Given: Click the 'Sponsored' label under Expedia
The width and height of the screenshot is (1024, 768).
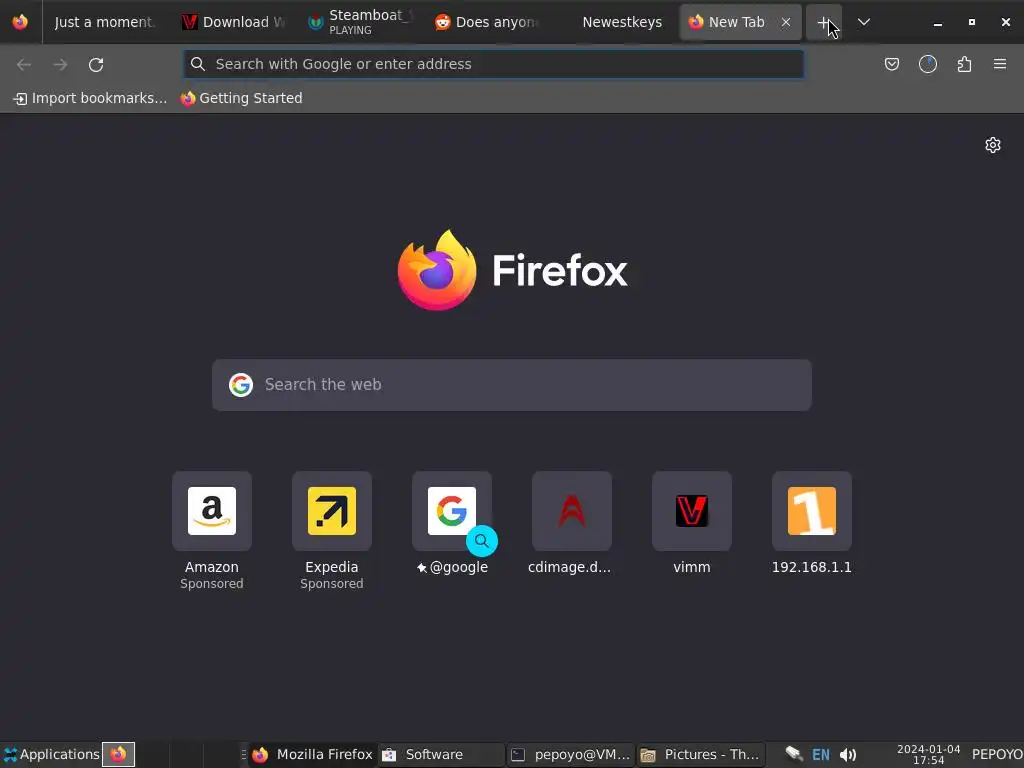Looking at the screenshot, I should tap(332, 584).
